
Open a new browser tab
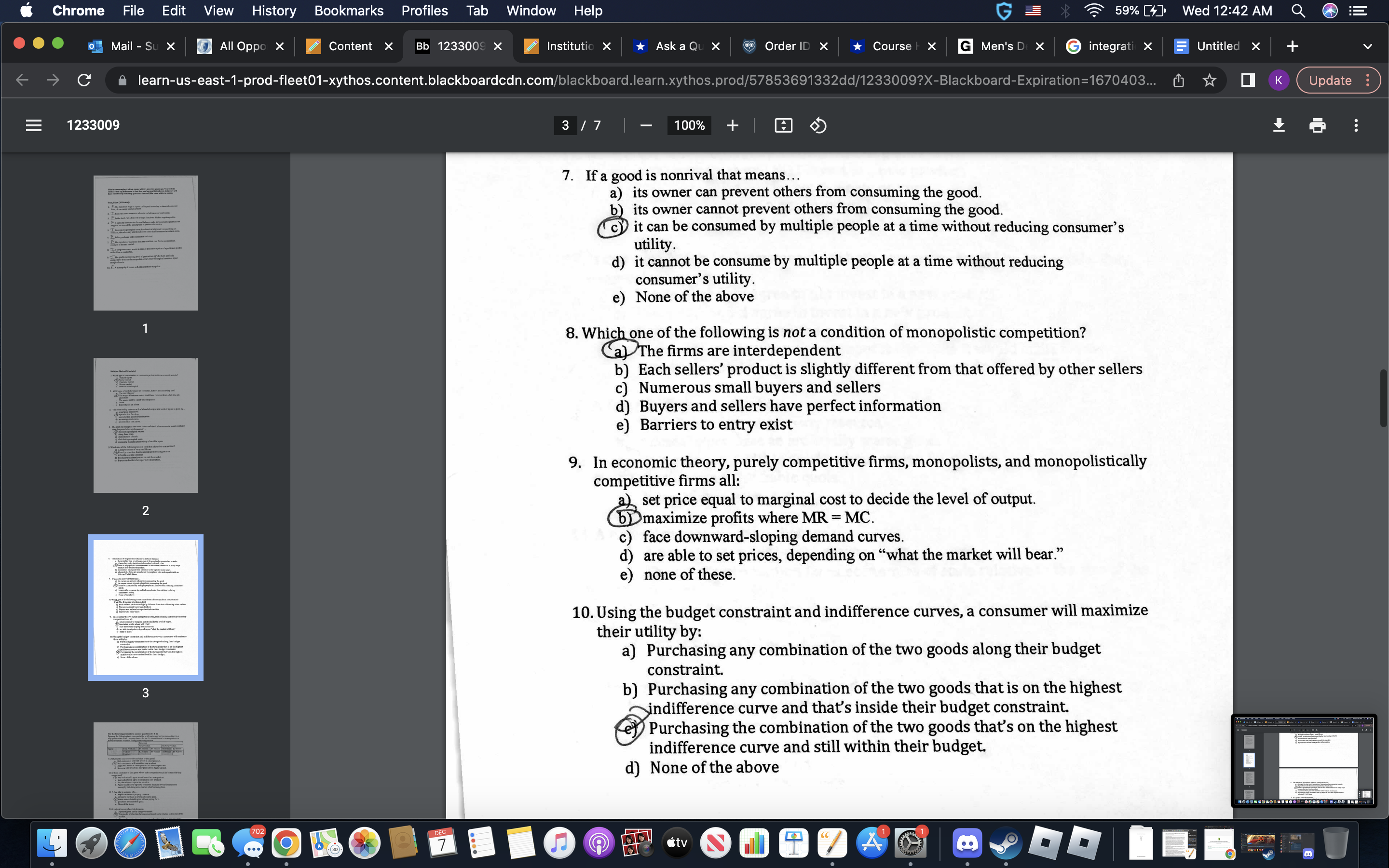point(1292,46)
